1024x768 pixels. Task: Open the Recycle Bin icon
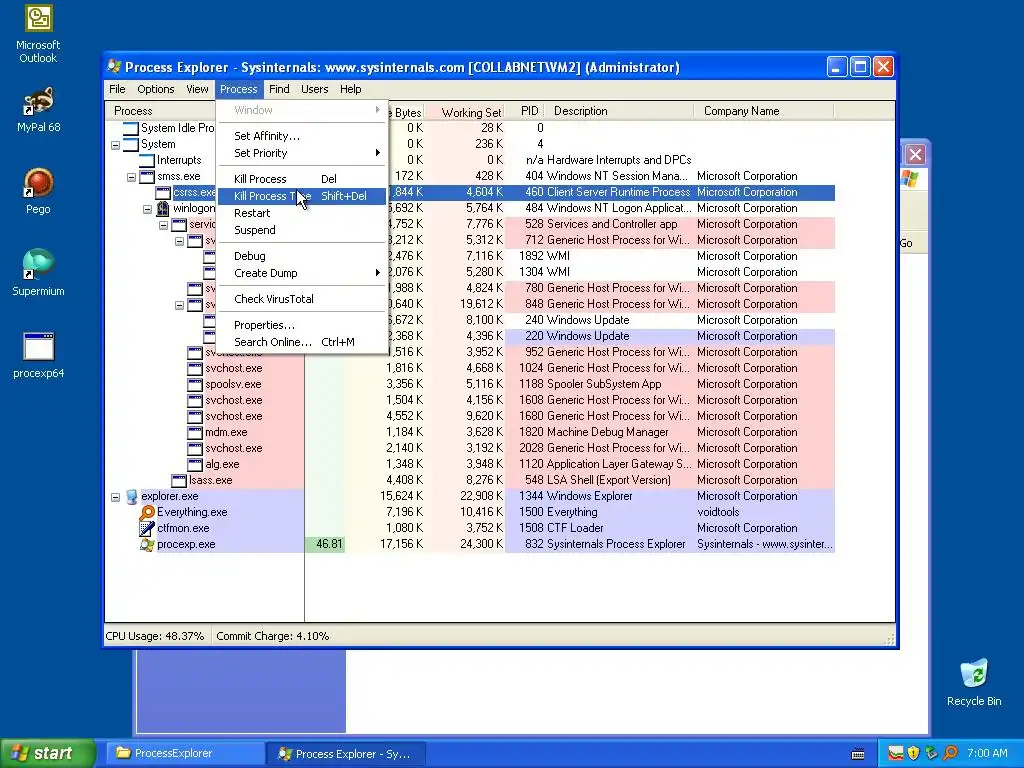point(974,683)
